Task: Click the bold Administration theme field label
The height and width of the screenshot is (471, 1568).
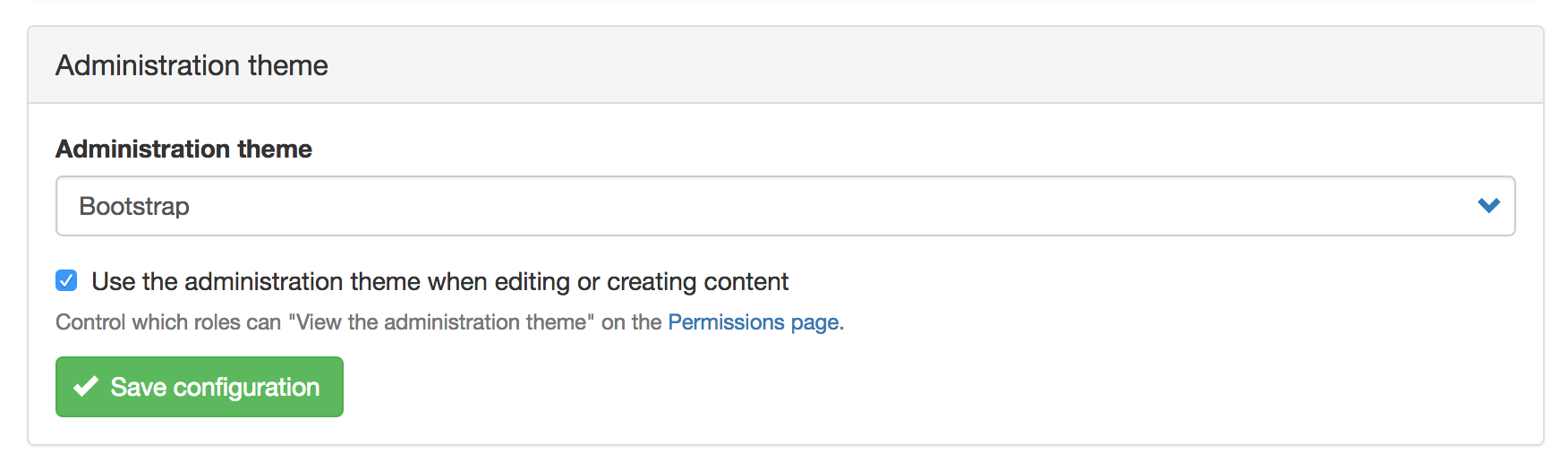Action: point(183,149)
